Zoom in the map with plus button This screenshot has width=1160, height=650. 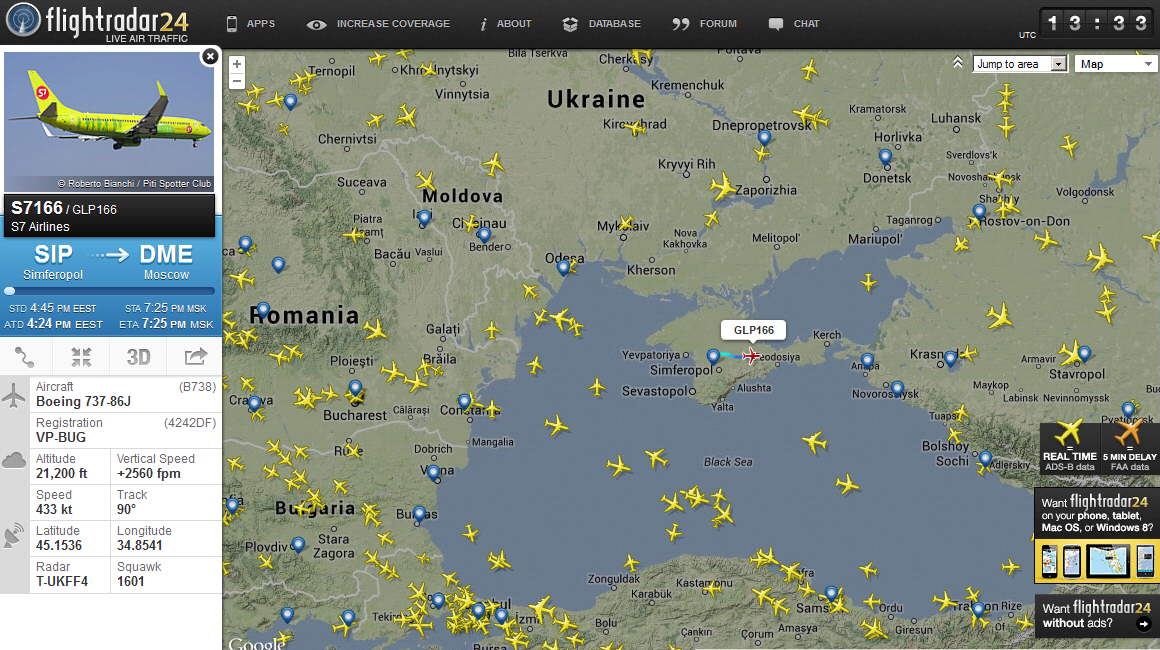(x=237, y=64)
